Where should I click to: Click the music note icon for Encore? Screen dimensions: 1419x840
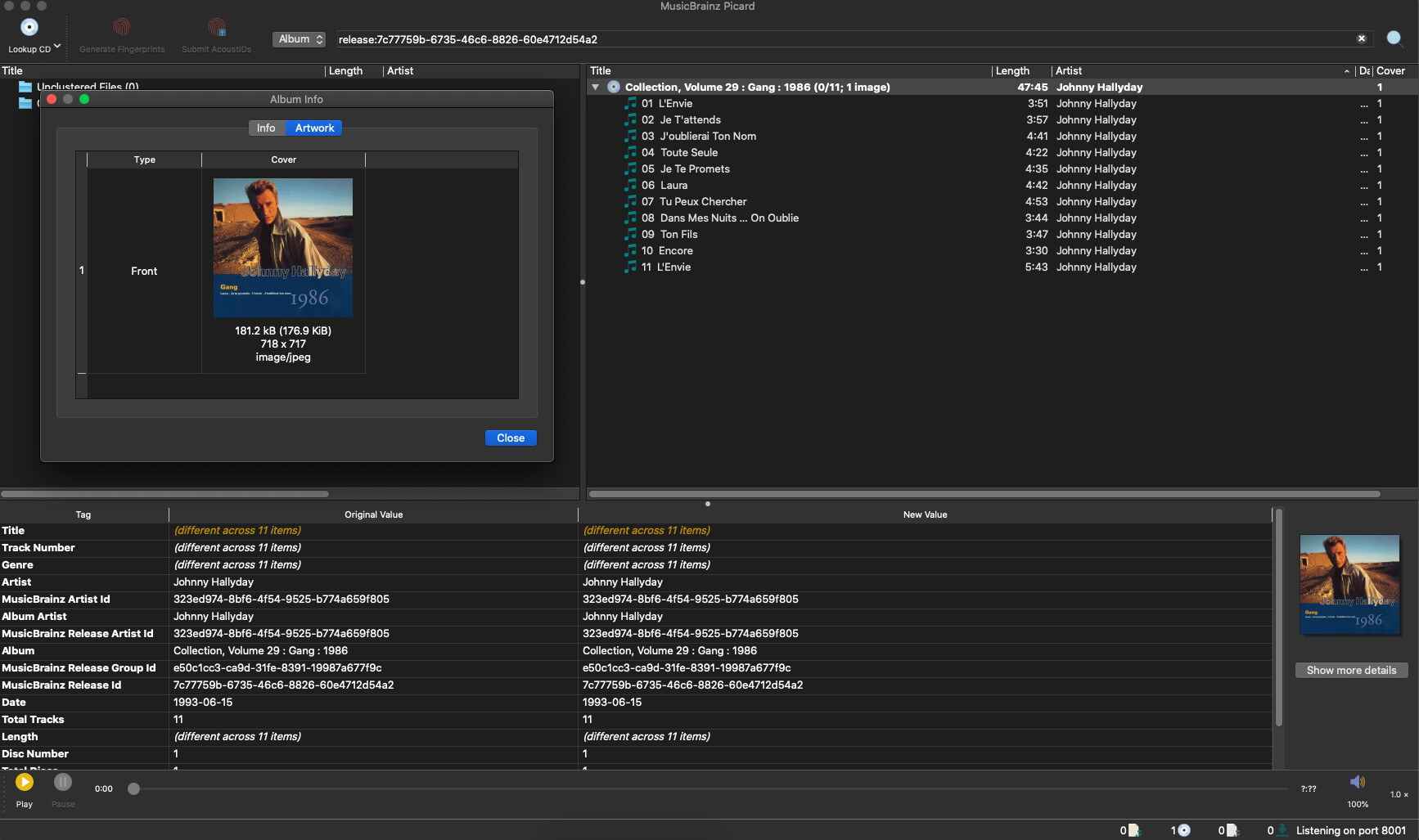pyautogui.click(x=630, y=250)
